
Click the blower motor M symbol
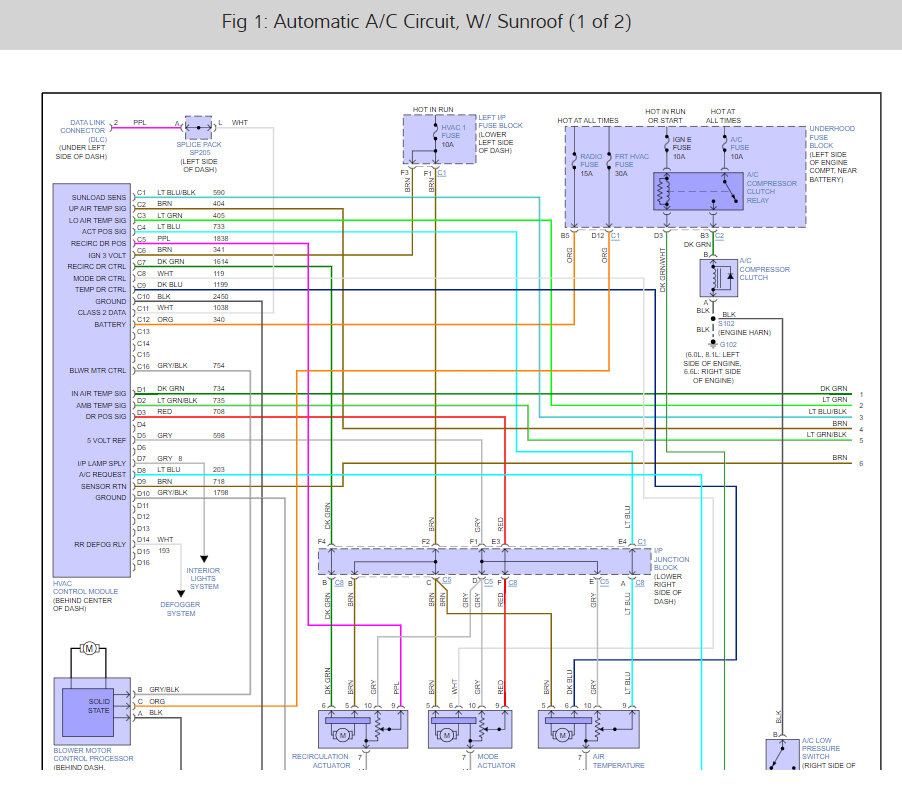pos(89,649)
